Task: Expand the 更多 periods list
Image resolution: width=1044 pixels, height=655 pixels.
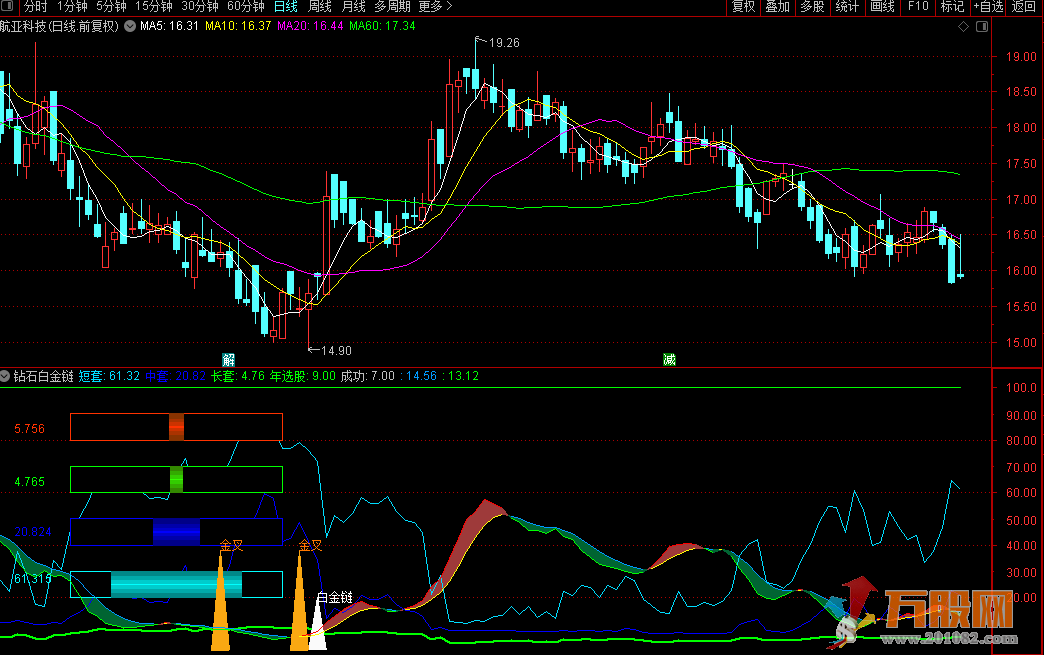Action: (x=435, y=7)
